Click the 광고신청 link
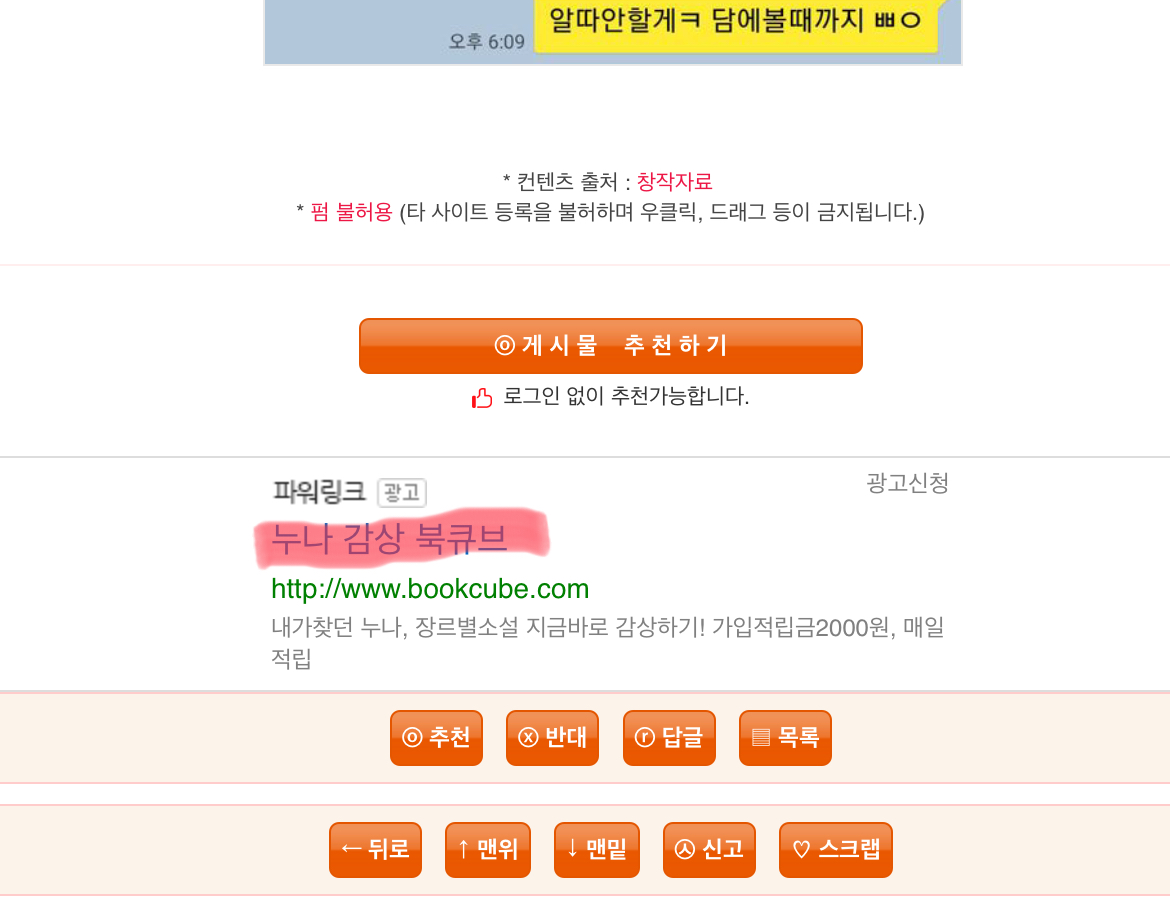Screen dimensions: 1170x908 (x=907, y=483)
